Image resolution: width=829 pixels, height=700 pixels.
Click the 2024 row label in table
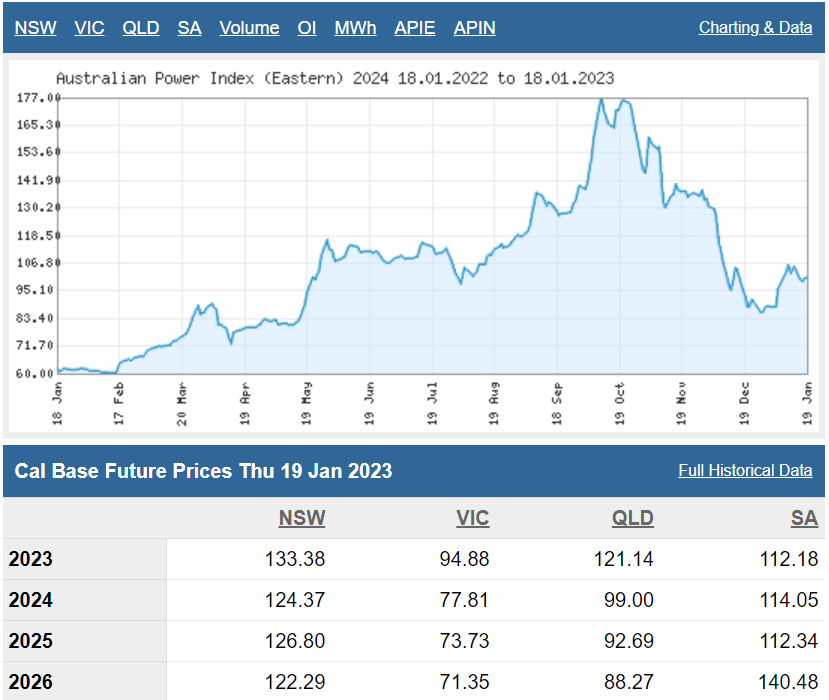(31, 600)
